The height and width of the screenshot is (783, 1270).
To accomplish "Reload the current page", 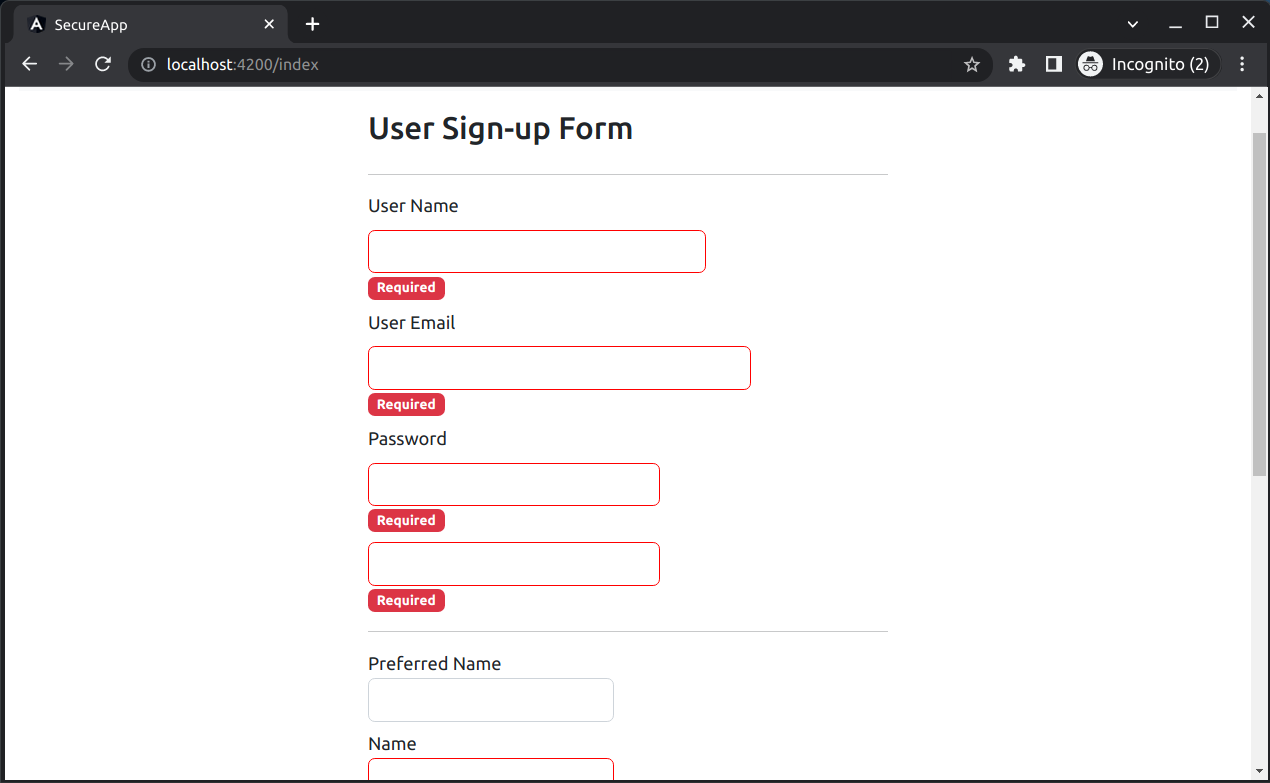I will (x=102, y=64).
